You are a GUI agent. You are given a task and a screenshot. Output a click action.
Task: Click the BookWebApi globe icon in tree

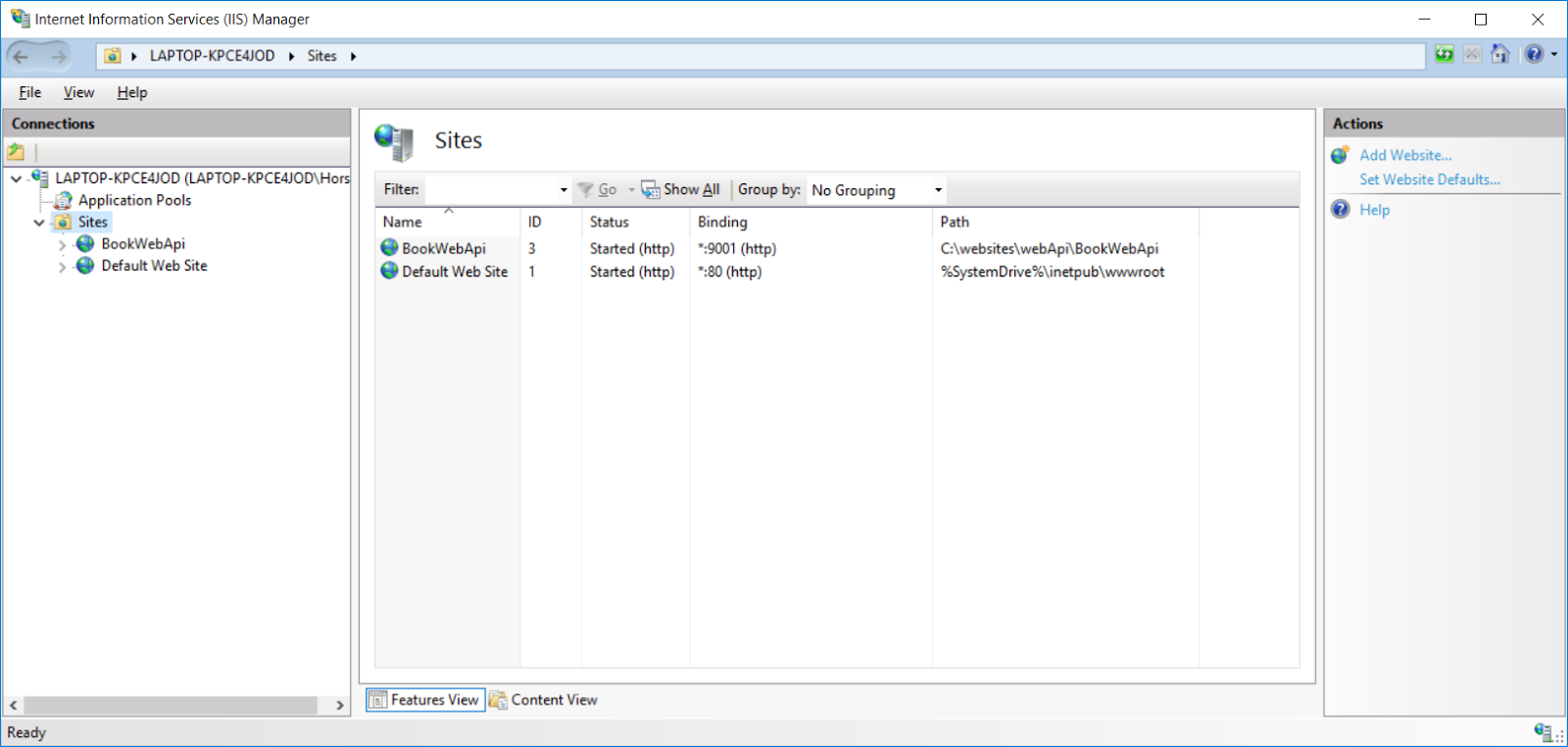(86, 243)
